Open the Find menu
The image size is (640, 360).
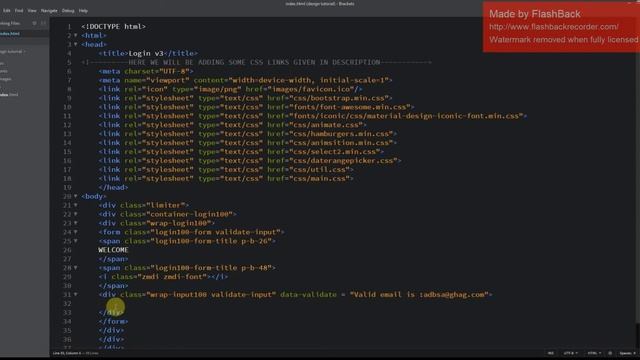click(19, 11)
